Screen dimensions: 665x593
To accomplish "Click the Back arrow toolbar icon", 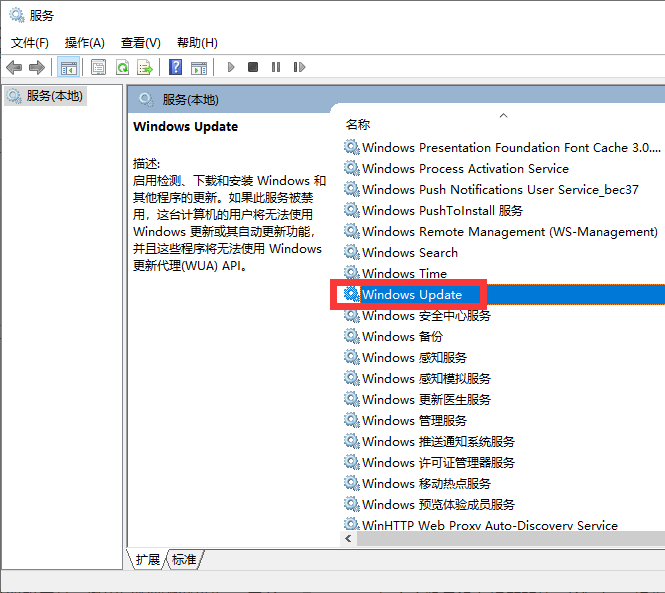I will tap(14, 67).
